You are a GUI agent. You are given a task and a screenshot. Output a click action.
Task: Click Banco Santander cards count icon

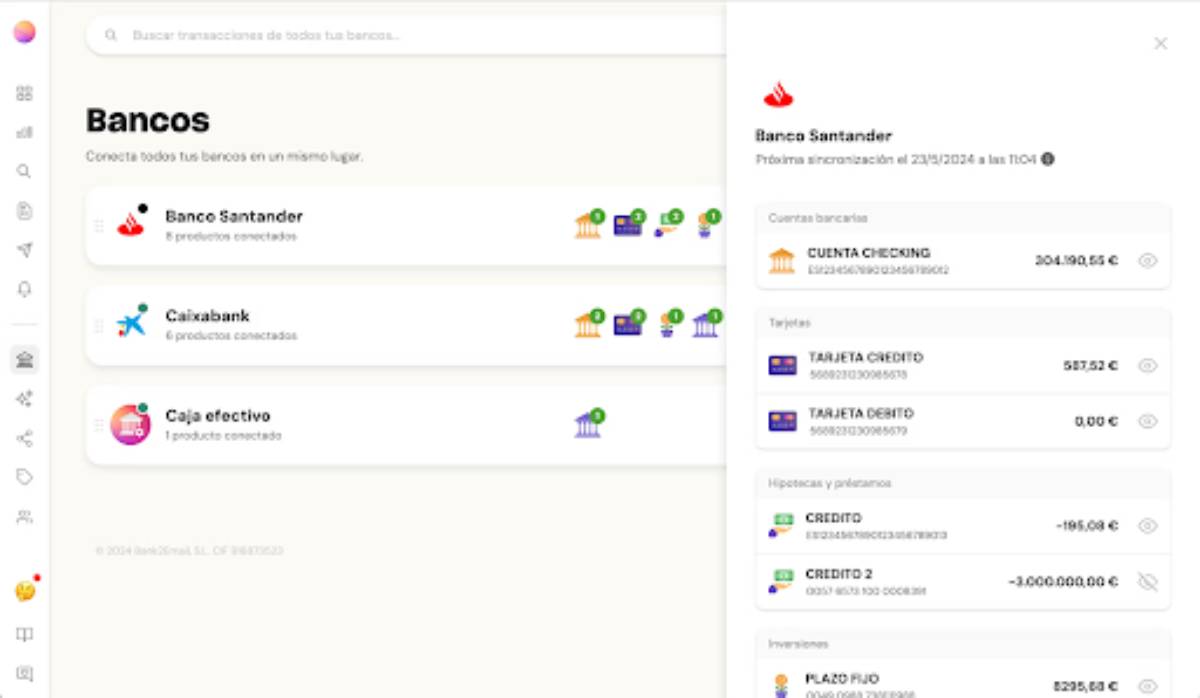(629, 225)
